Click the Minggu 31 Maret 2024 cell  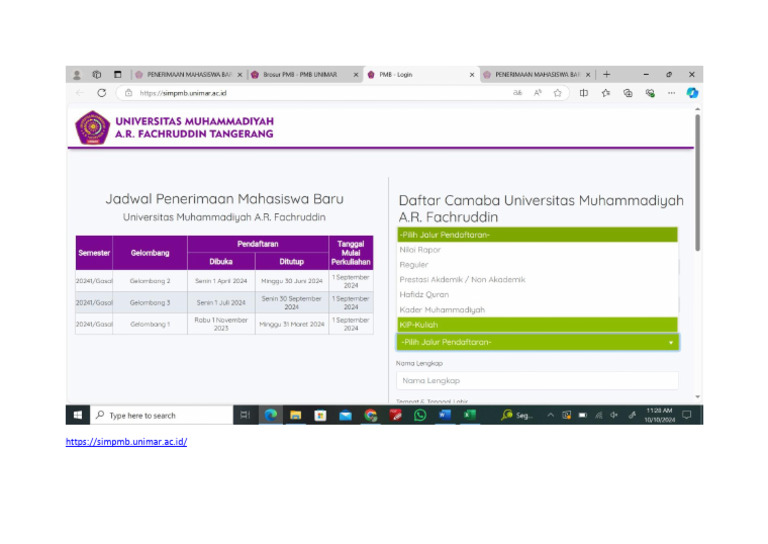click(291, 324)
